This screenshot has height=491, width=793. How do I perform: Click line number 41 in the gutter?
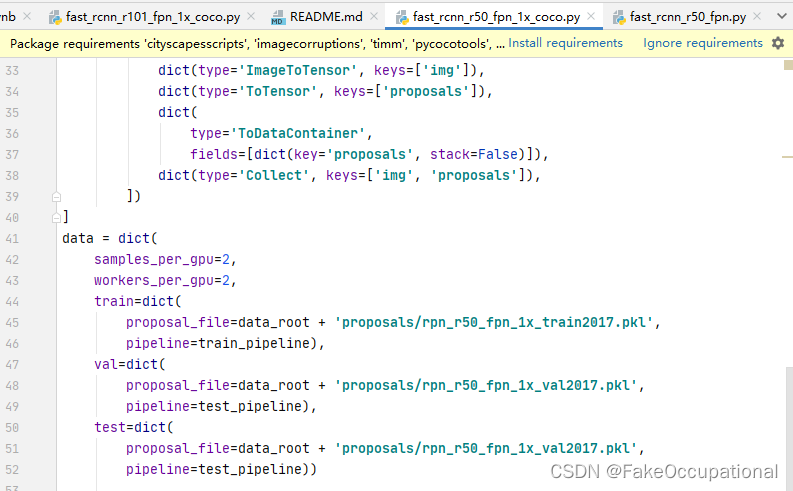12,239
